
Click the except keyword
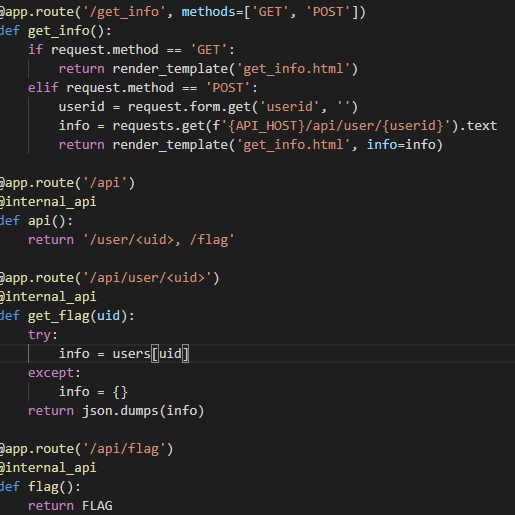(51, 373)
